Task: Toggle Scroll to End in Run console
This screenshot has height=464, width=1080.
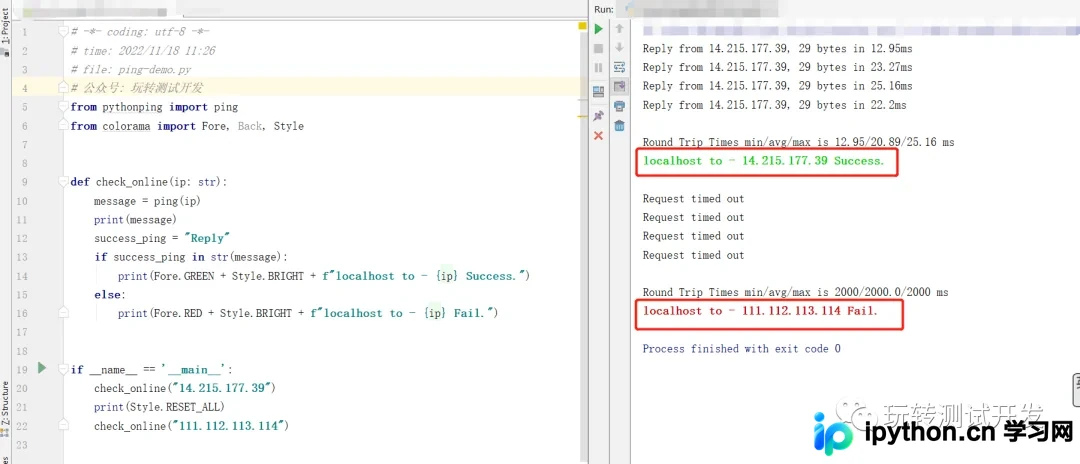Action: (619, 86)
